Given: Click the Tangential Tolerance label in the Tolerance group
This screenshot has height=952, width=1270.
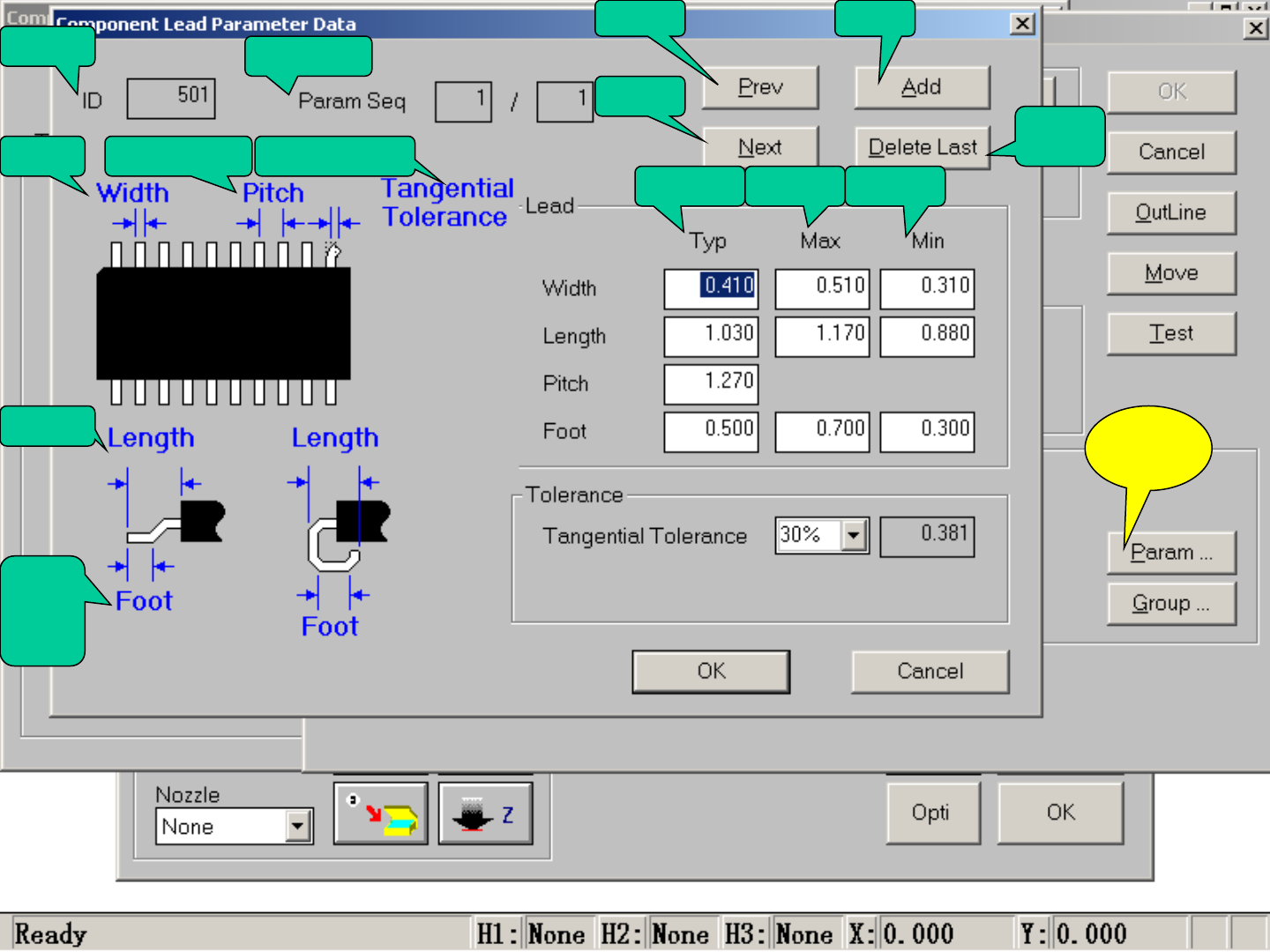Looking at the screenshot, I should [x=645, y=536].
